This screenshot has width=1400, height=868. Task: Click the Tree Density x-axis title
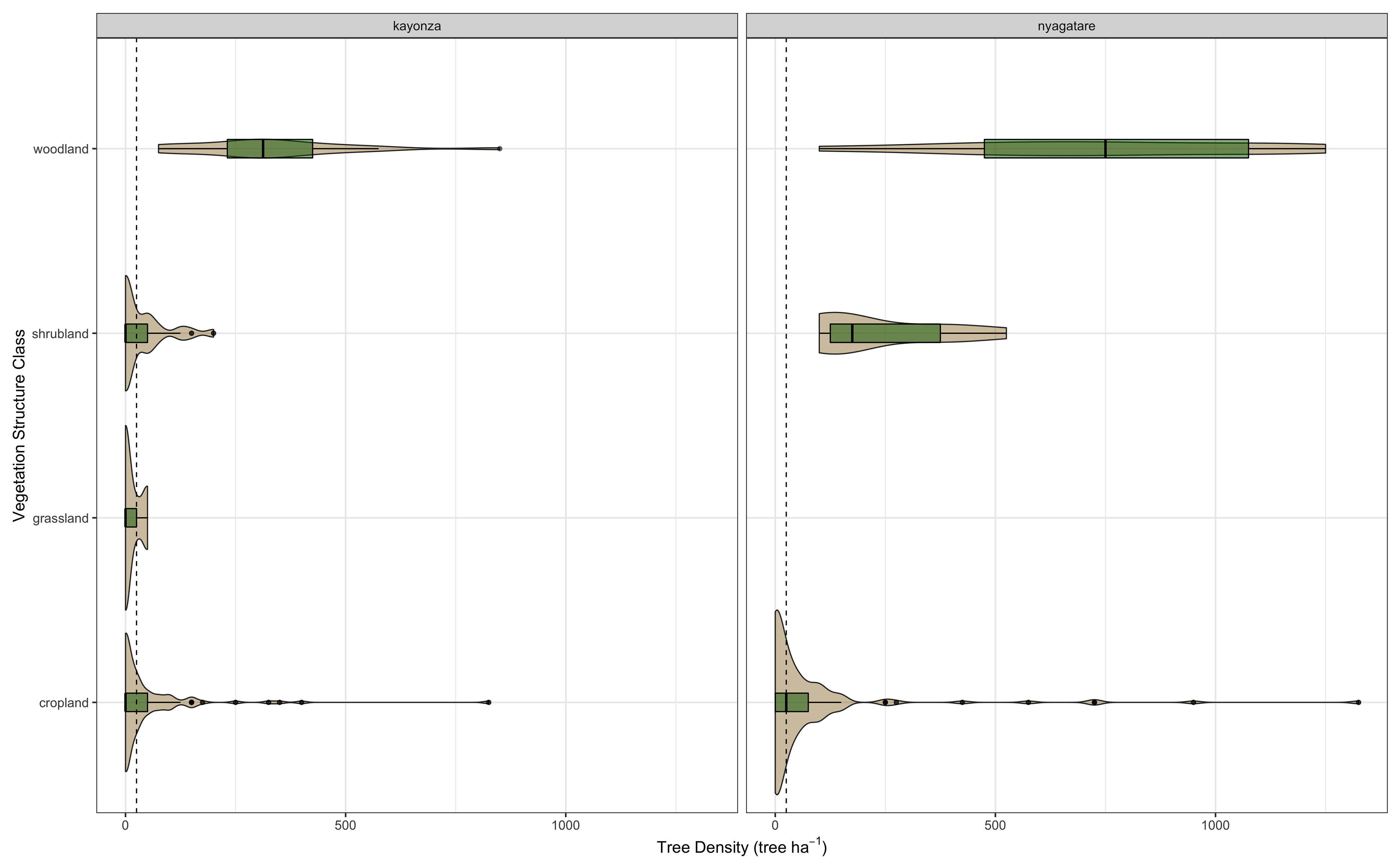[x=741, y=848]
